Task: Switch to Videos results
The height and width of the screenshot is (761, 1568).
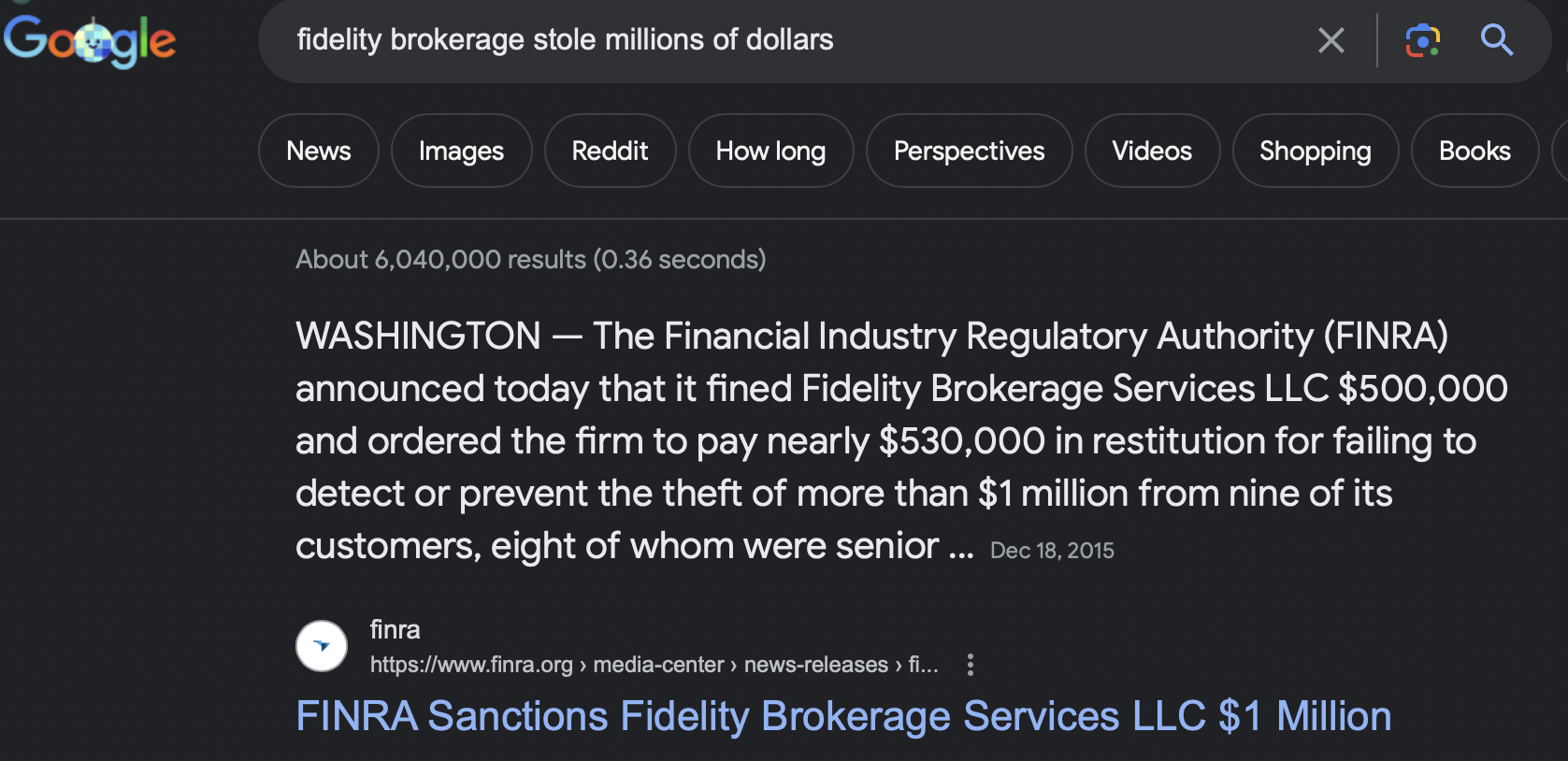Action: tap(1152, 151)
